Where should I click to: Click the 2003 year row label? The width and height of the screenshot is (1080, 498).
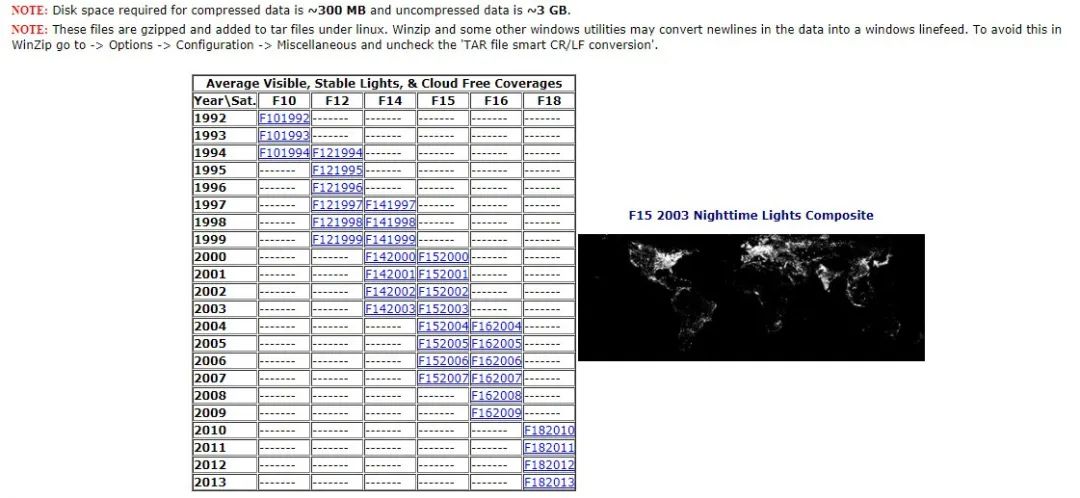tap(210, 309)
